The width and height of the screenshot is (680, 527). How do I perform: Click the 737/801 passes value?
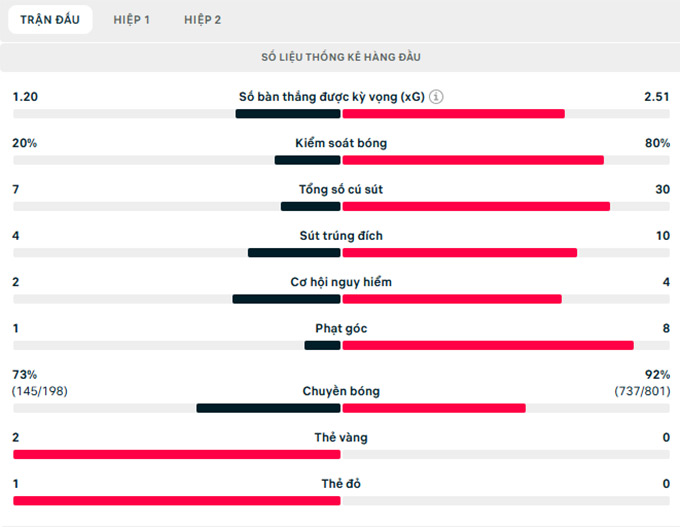pyautogui.click(x=642, y=391)
